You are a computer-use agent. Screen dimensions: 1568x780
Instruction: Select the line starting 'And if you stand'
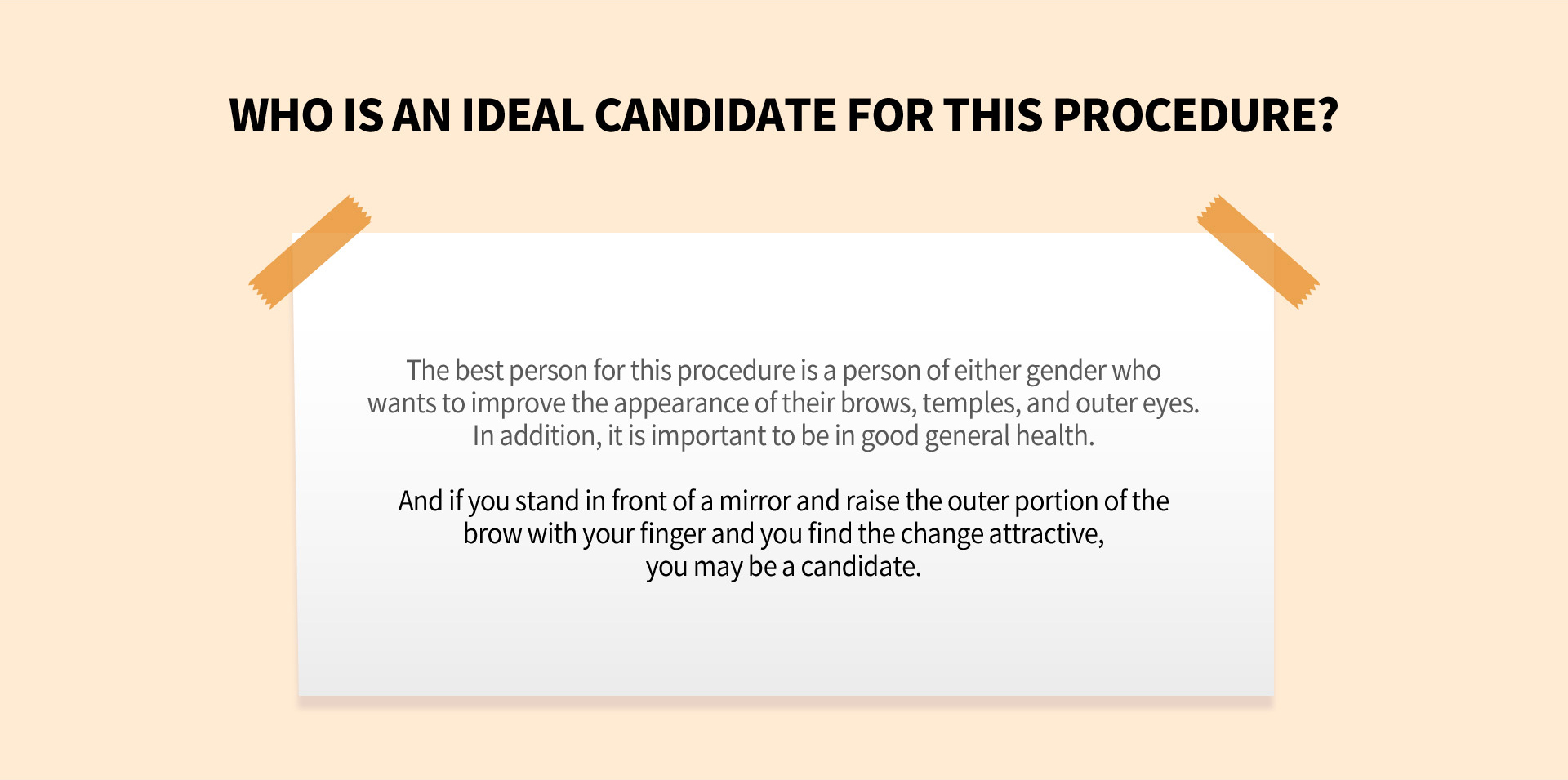[783, 501]
